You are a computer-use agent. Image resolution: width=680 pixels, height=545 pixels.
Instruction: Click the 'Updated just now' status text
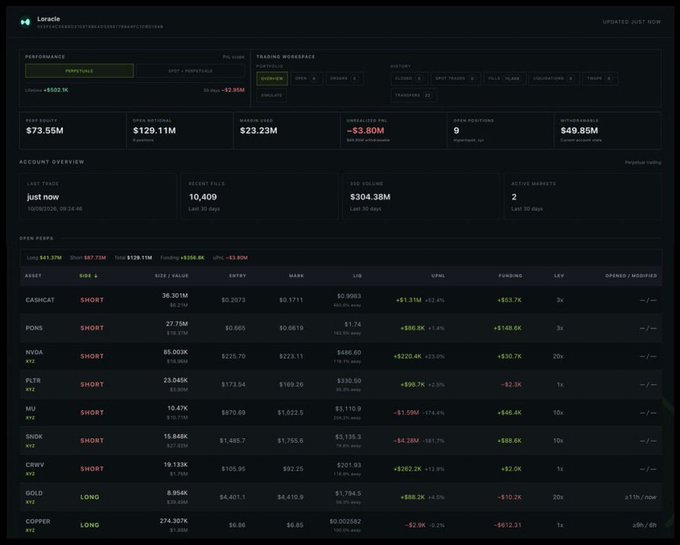pos(631,22)
